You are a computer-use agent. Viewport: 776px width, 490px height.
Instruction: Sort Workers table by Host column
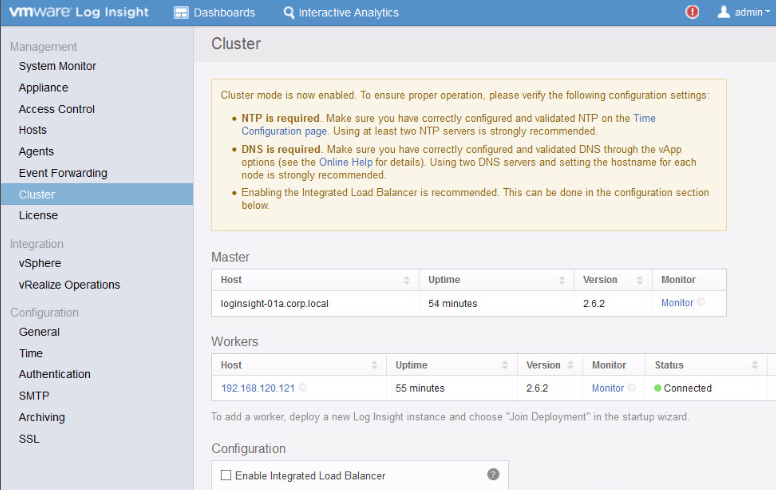point(299,365)
